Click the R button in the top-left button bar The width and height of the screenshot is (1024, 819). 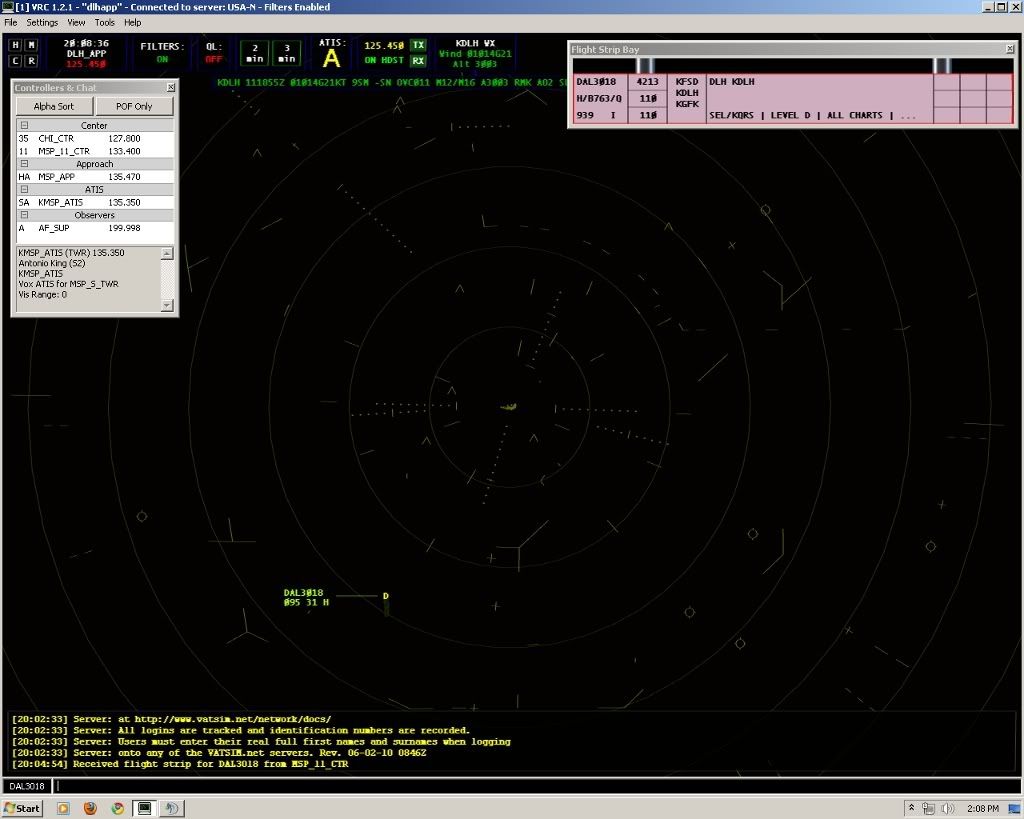[31, 61]
